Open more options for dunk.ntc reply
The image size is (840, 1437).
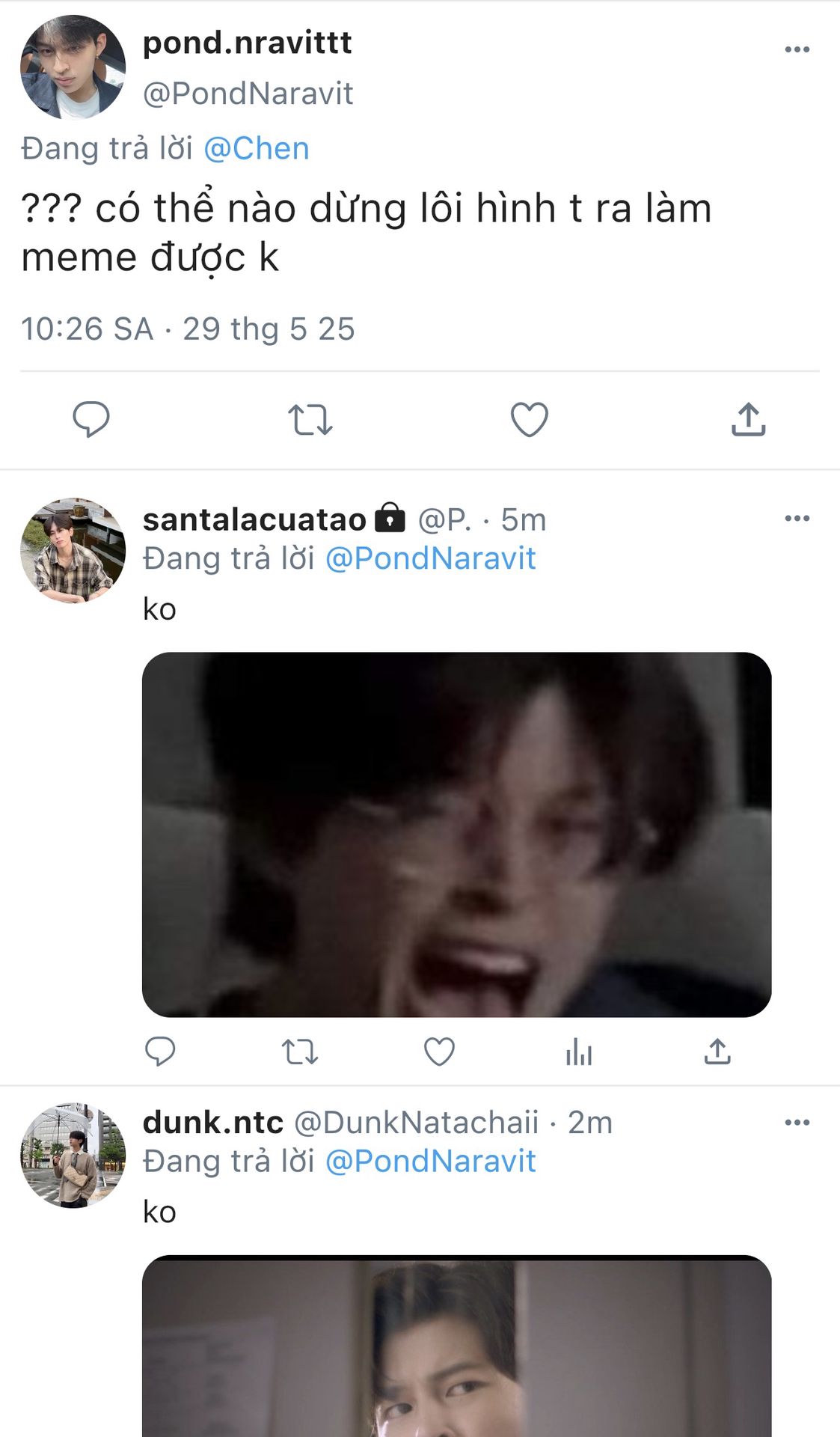point(797,1123)
